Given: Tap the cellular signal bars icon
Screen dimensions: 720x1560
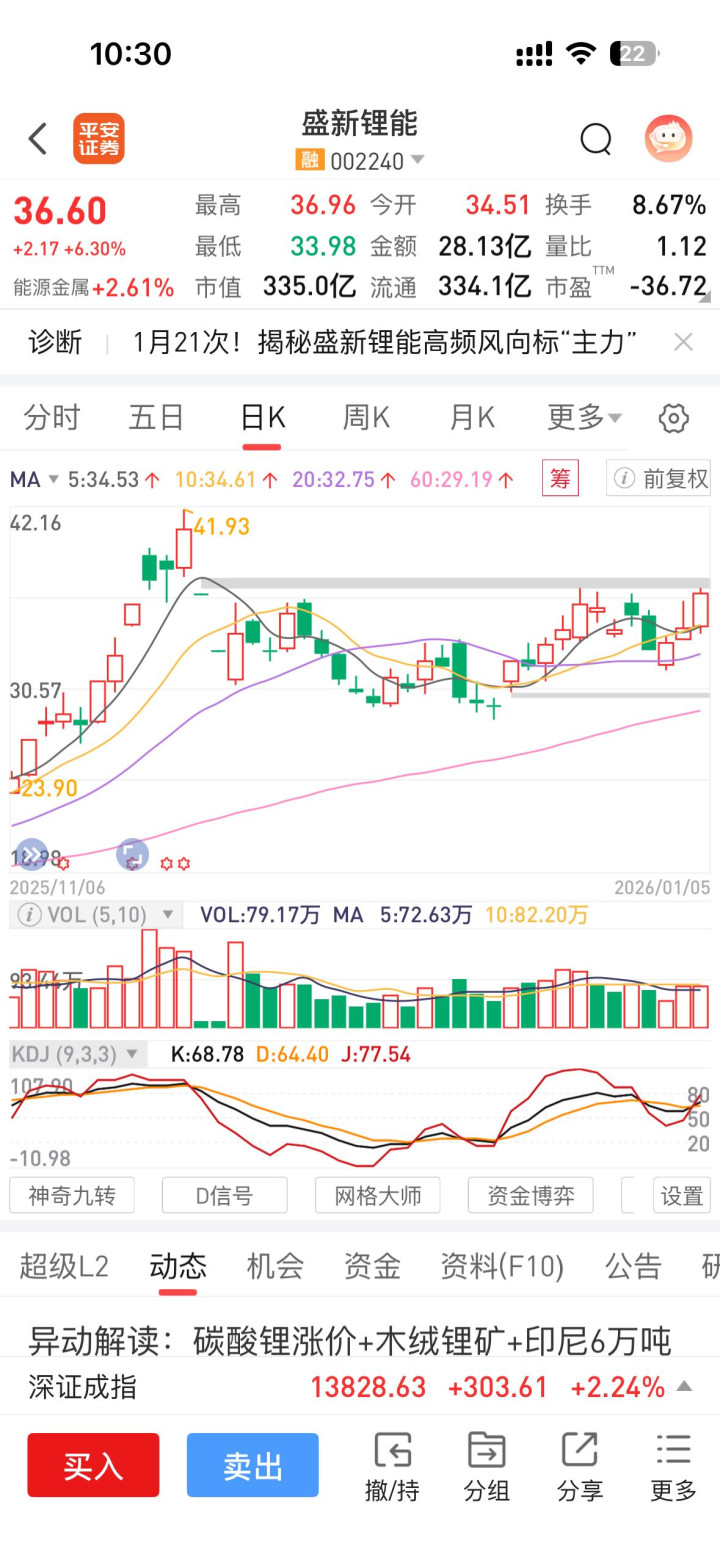Looking at the screenshot, I should (534, 54).
